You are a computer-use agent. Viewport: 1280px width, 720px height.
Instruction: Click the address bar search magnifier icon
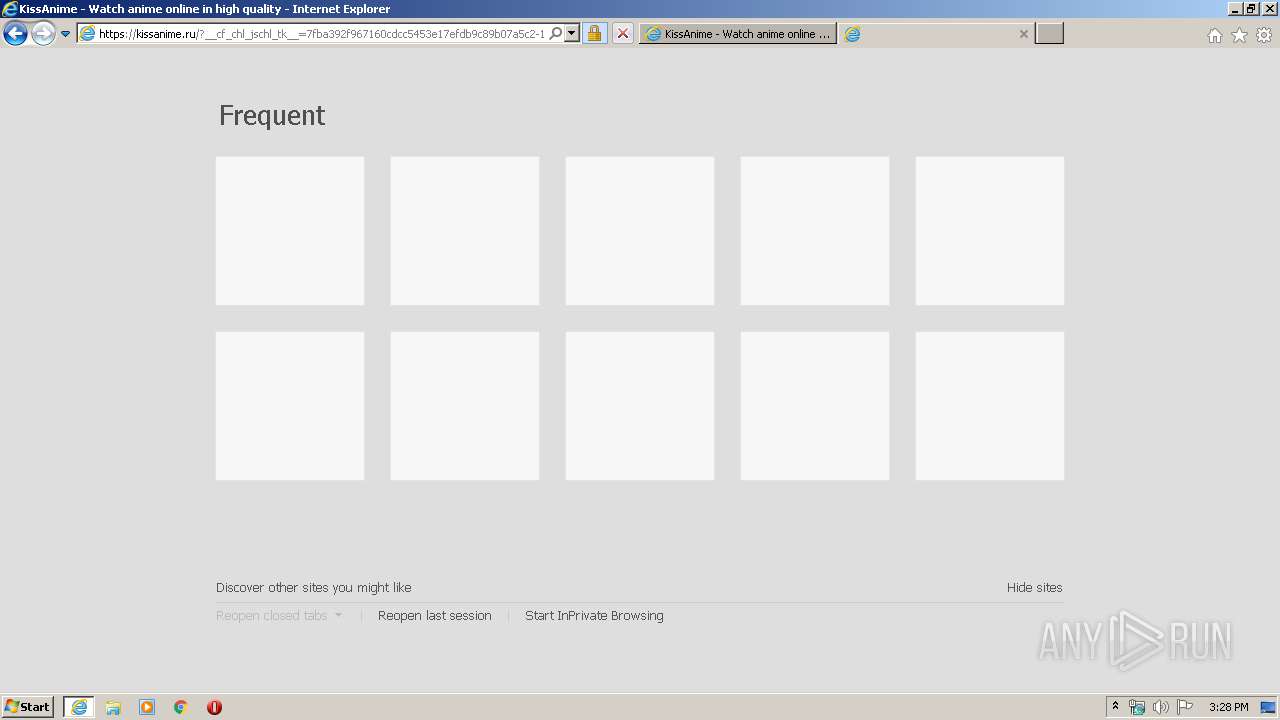click(556, 34)
